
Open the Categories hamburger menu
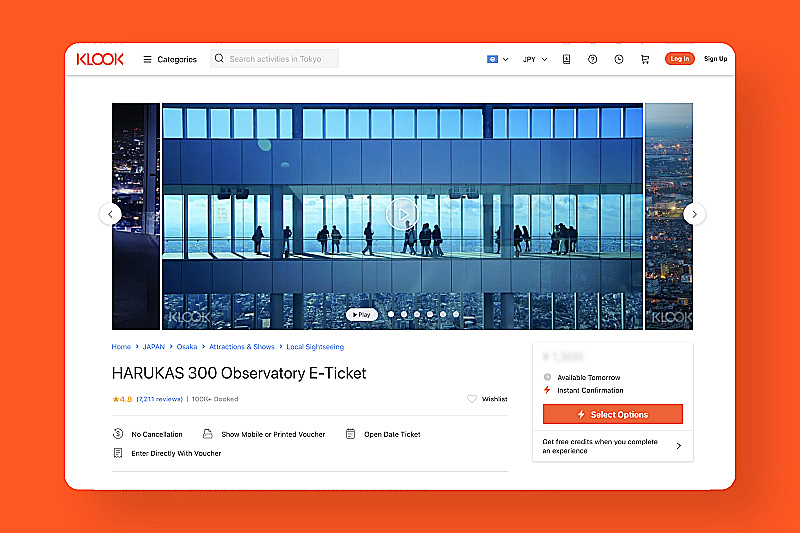170,59
